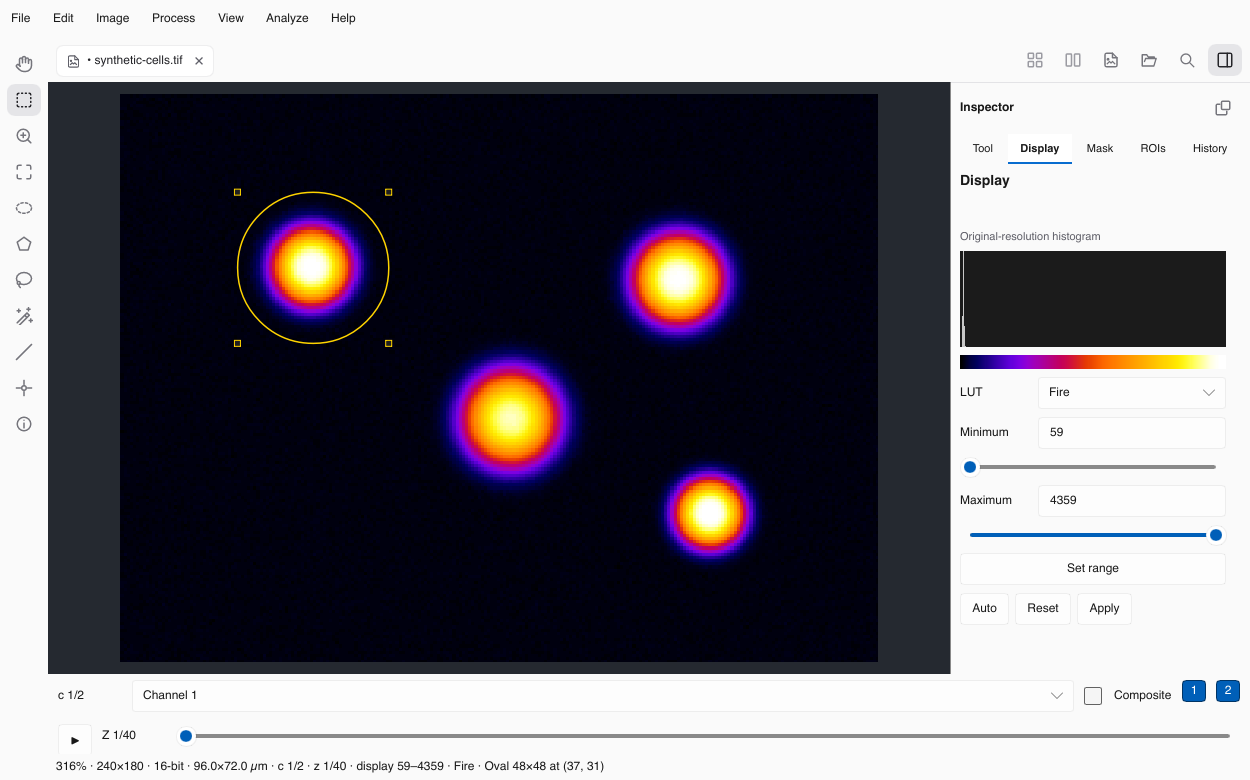Click the top-left handle of oval selection
Image resolution: width=1250 pixels, height=780 pixels.
click(x=237, y=192)
